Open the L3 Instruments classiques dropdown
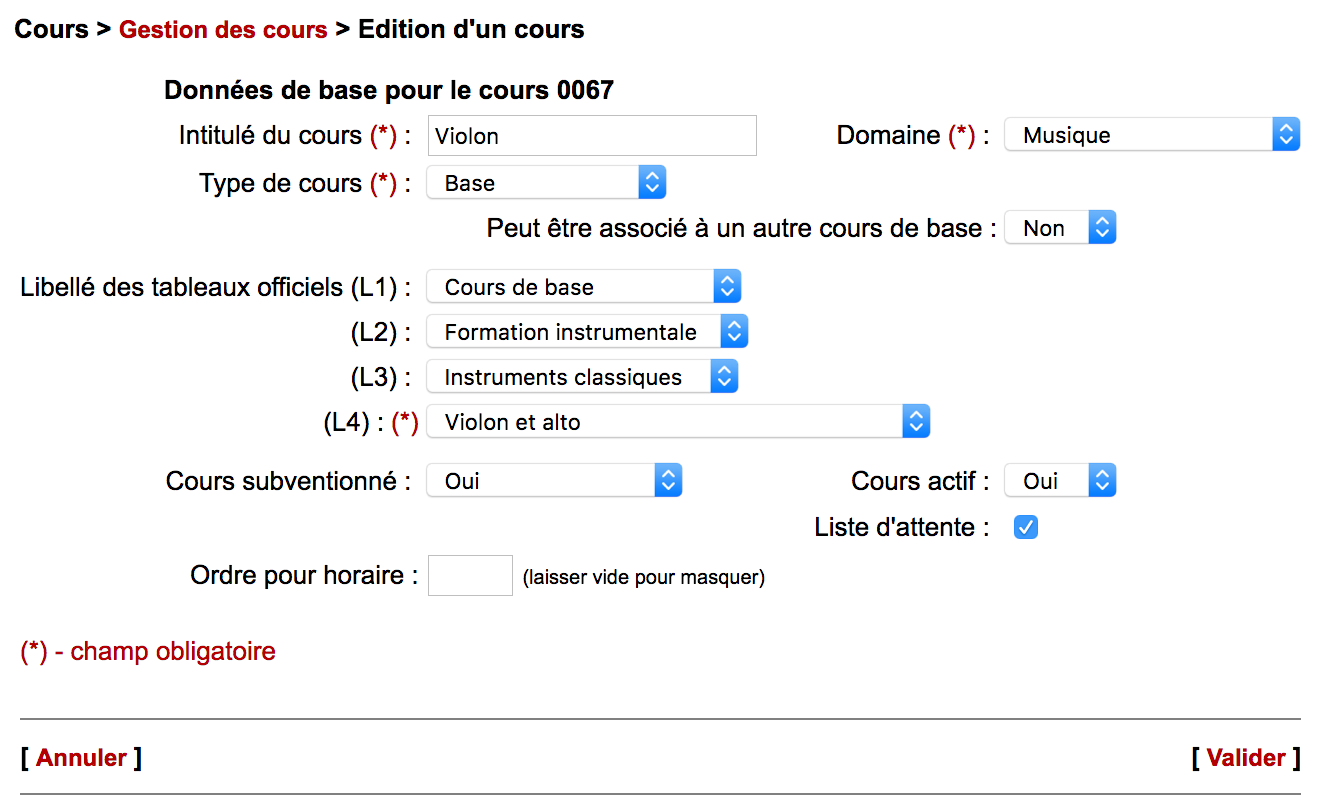This screenshot has width=1324, height=808. pyautogui.click(x=582, y=377)
